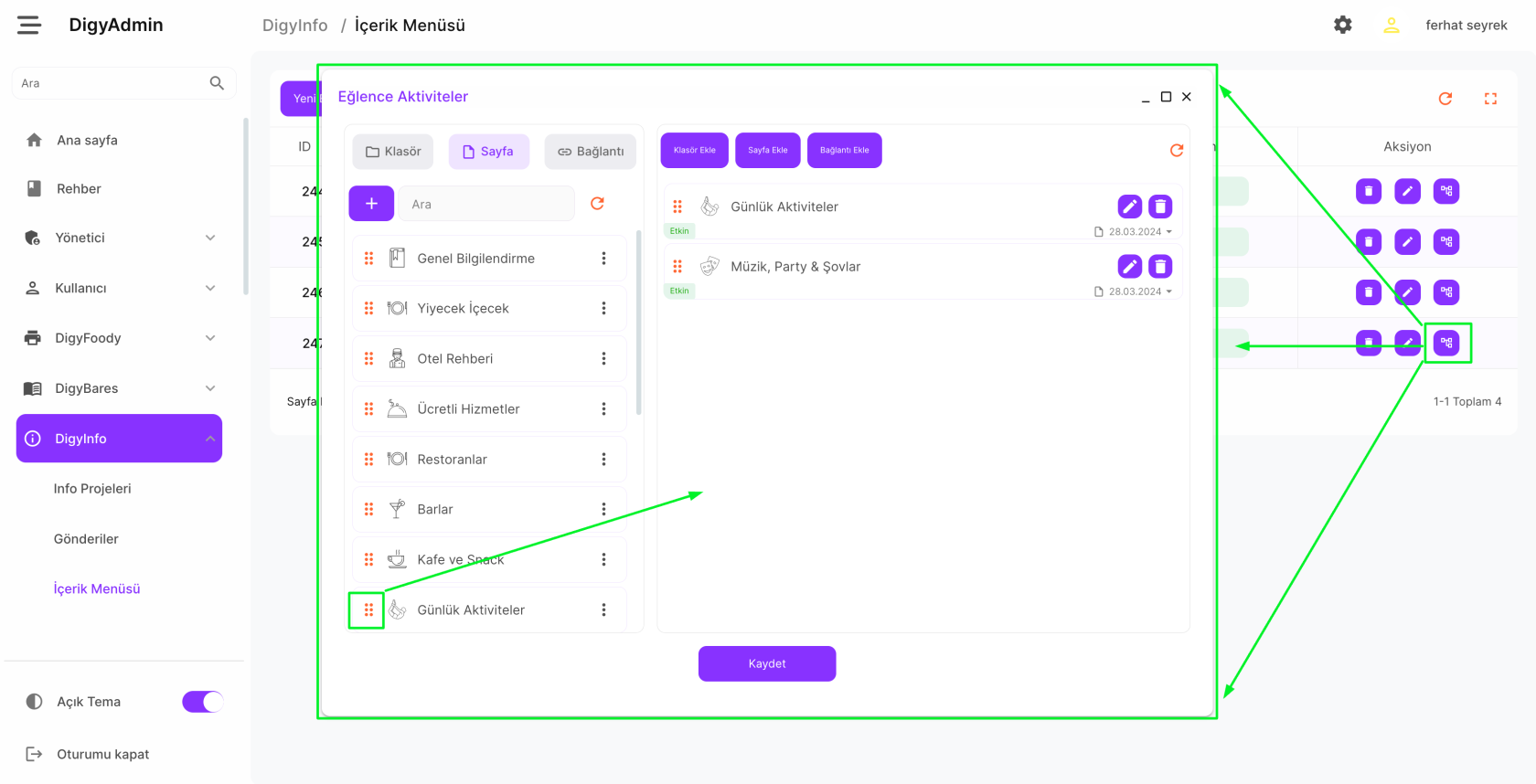Edit the Günlük Aktiviteler entry with pencil icon
The height and width of the screenshot is (784, 1536).
pyautogui.click(x=1129, y=207)
